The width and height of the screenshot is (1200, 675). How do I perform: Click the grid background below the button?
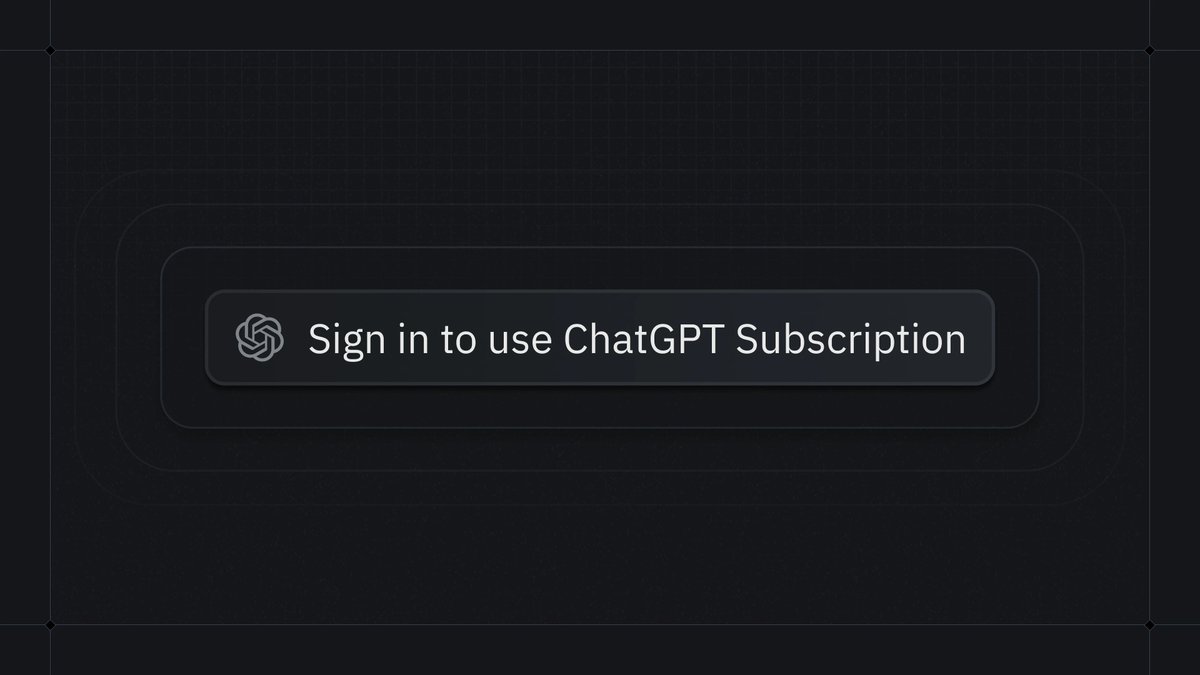600,565
